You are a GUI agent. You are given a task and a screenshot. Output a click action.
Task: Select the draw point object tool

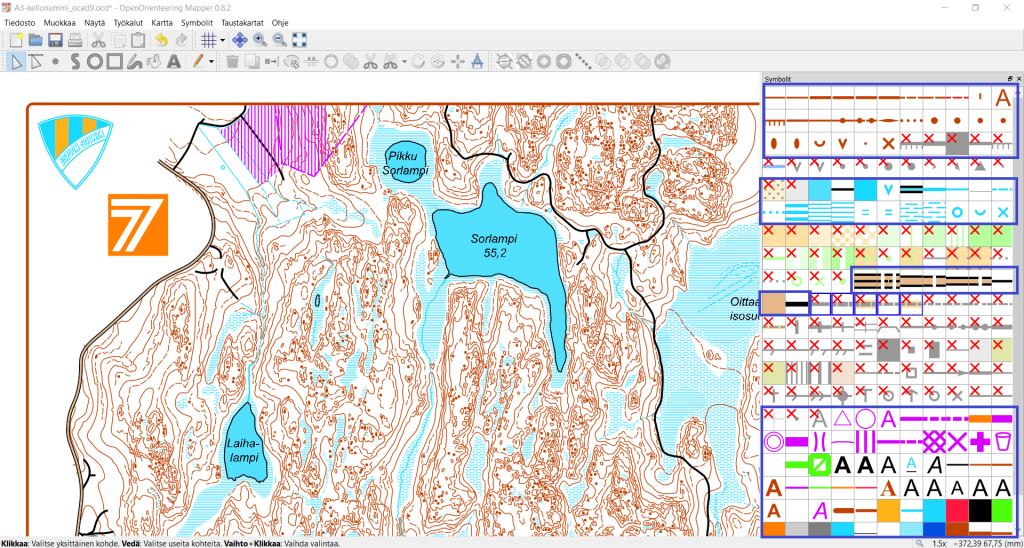[55, 62]
